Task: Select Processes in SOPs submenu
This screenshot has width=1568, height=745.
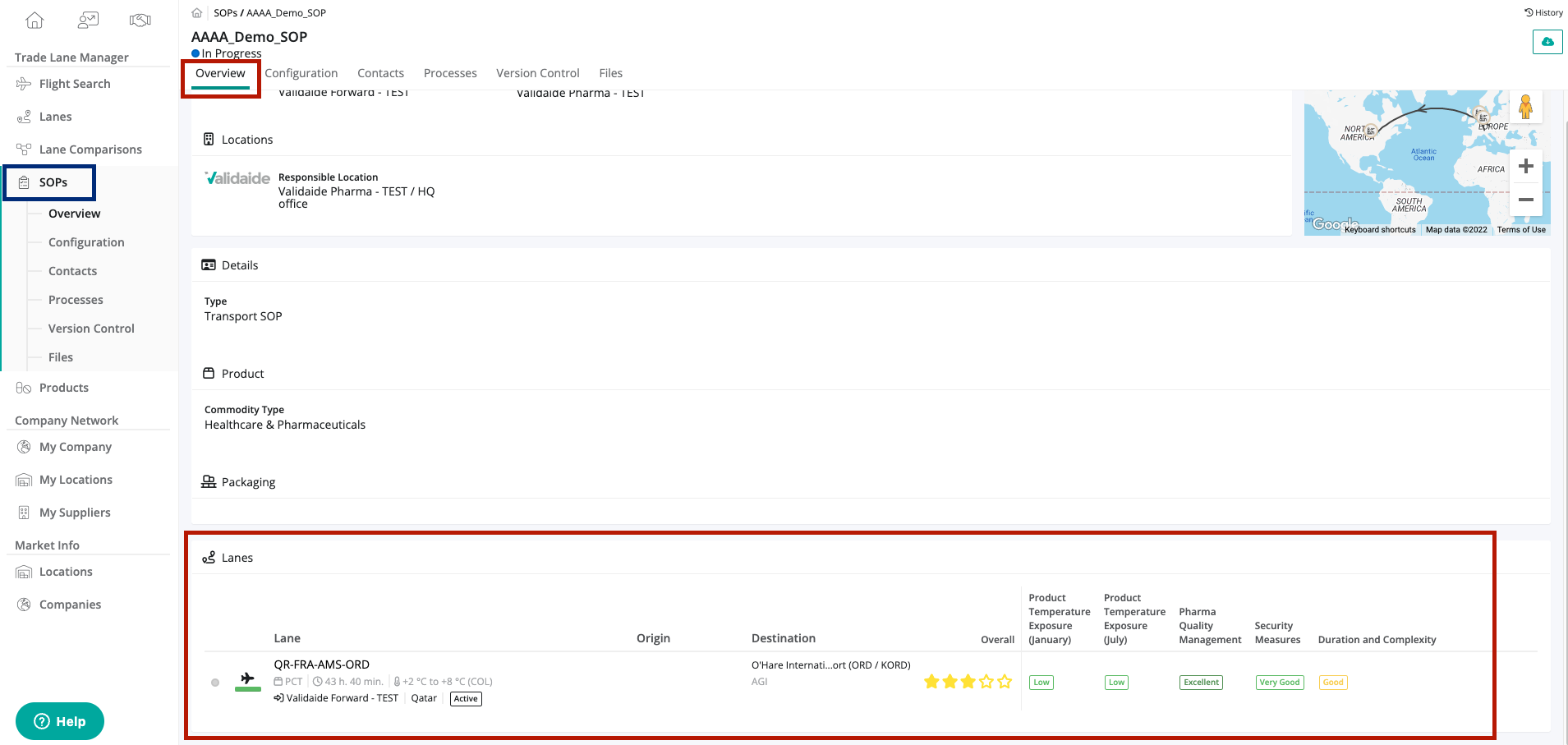Action: [x=76, y=300]
